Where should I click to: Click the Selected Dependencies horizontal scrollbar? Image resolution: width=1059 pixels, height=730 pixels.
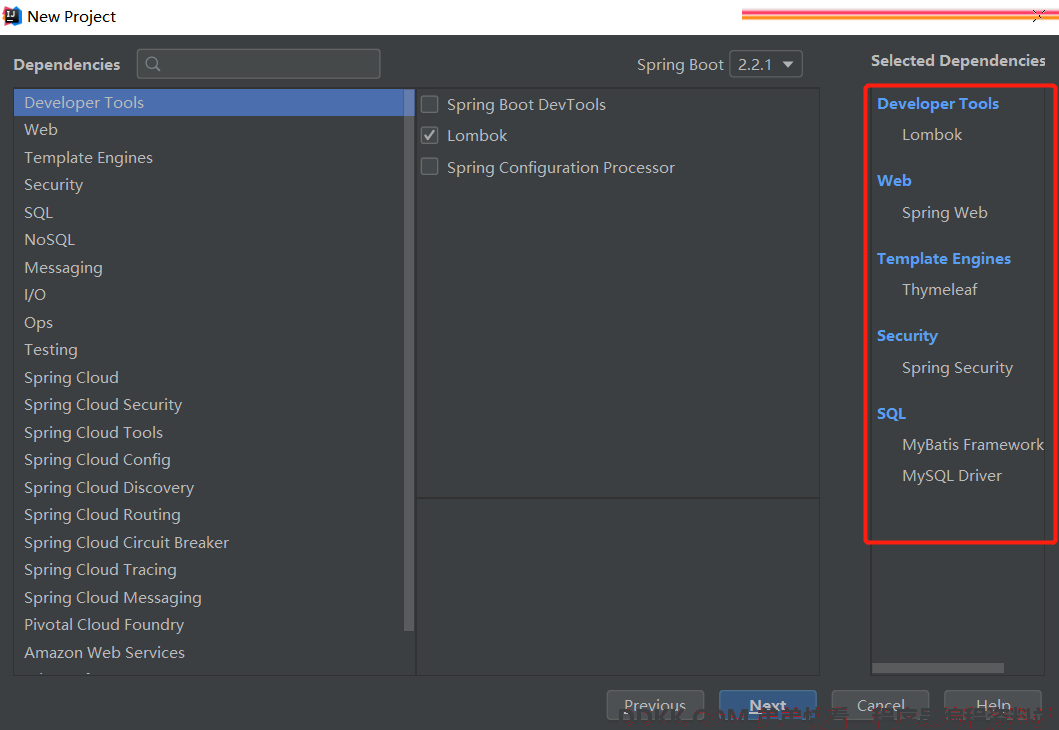(x=937, y=668)
